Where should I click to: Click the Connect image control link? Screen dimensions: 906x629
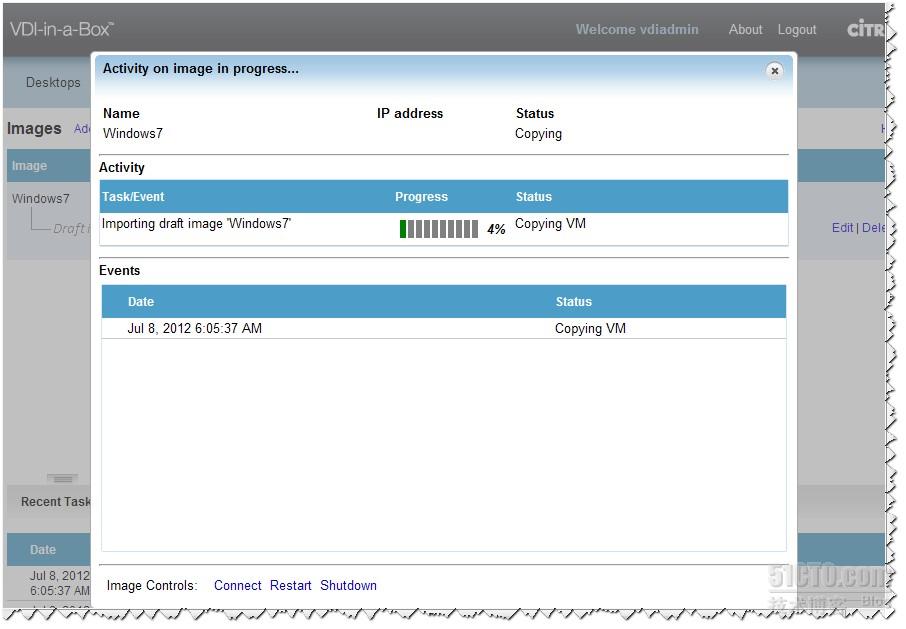[x=237, y=585]
